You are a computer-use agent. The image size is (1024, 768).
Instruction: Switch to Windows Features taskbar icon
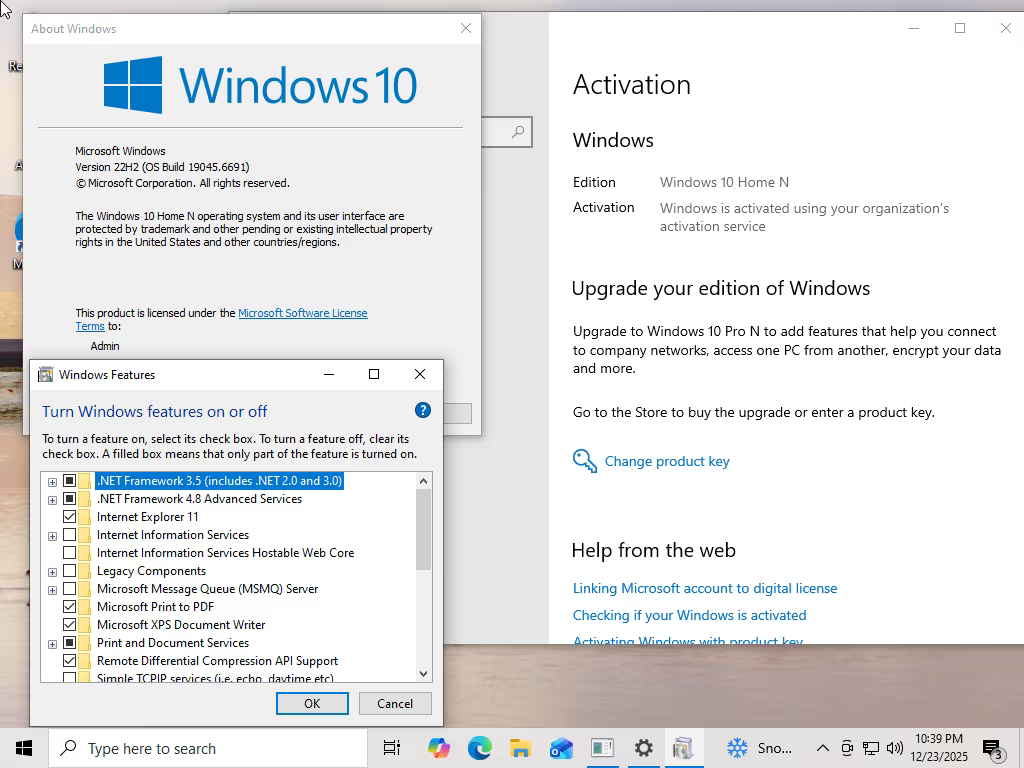(683, 748)
